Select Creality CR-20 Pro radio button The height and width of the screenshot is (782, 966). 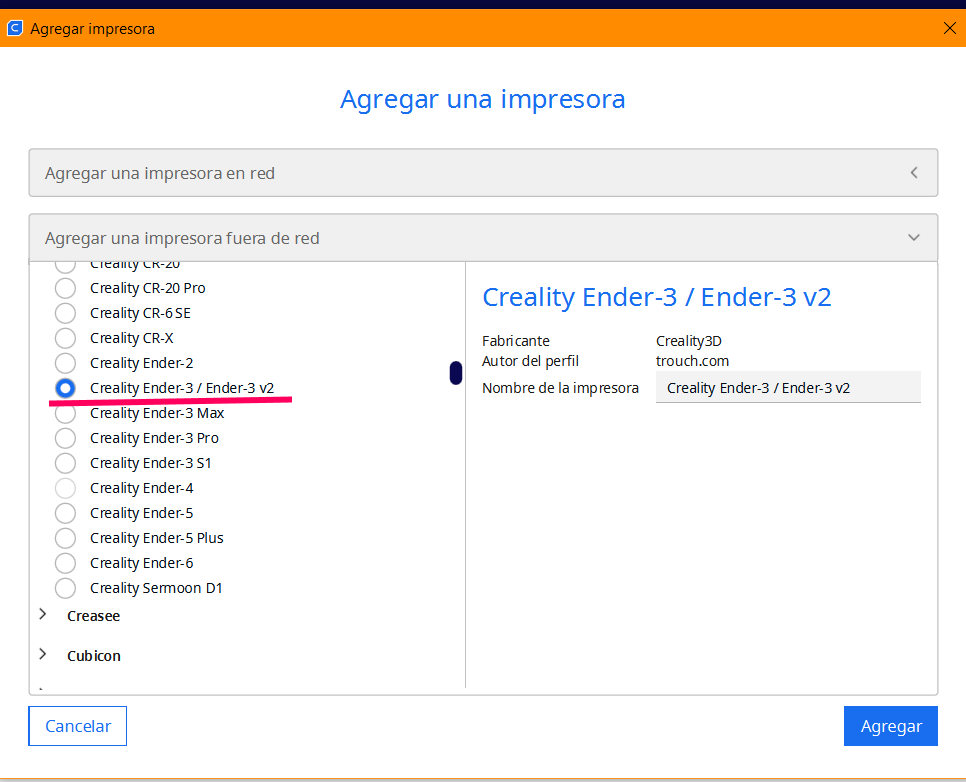65,288
